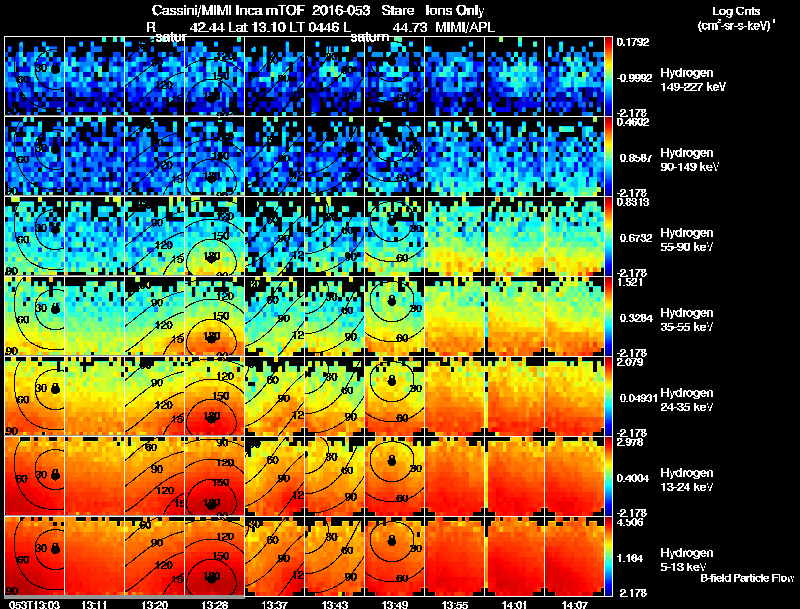This screenshot has width=800, height=609.
Task: Click the "Log Cnts" units heading
Action: tap(736, 11)
